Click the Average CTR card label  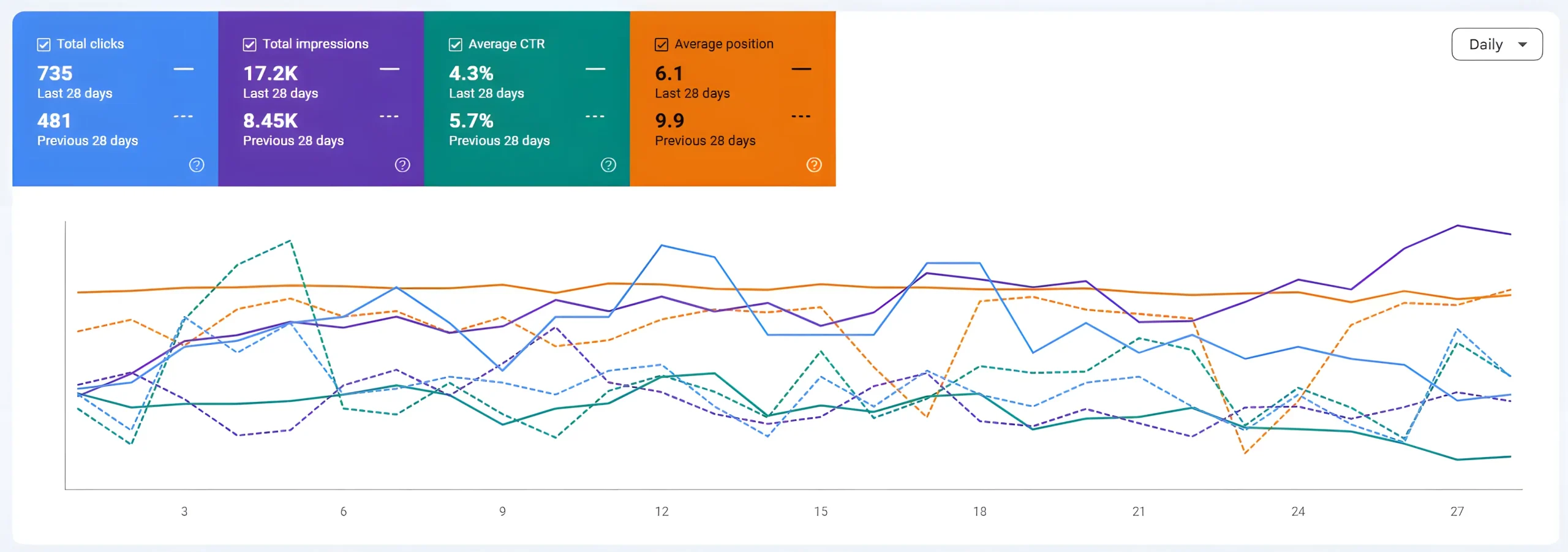click(507, 44)
